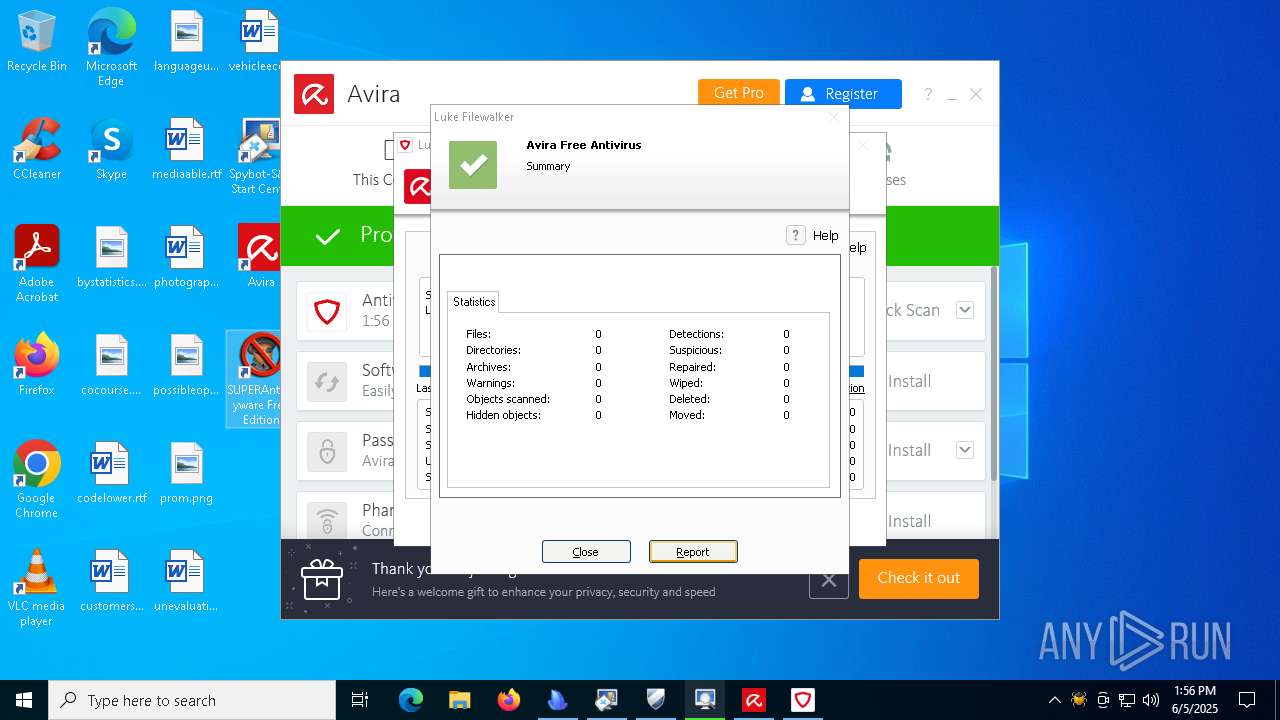Open the Skype desktop shortcut

click(111, 149)
